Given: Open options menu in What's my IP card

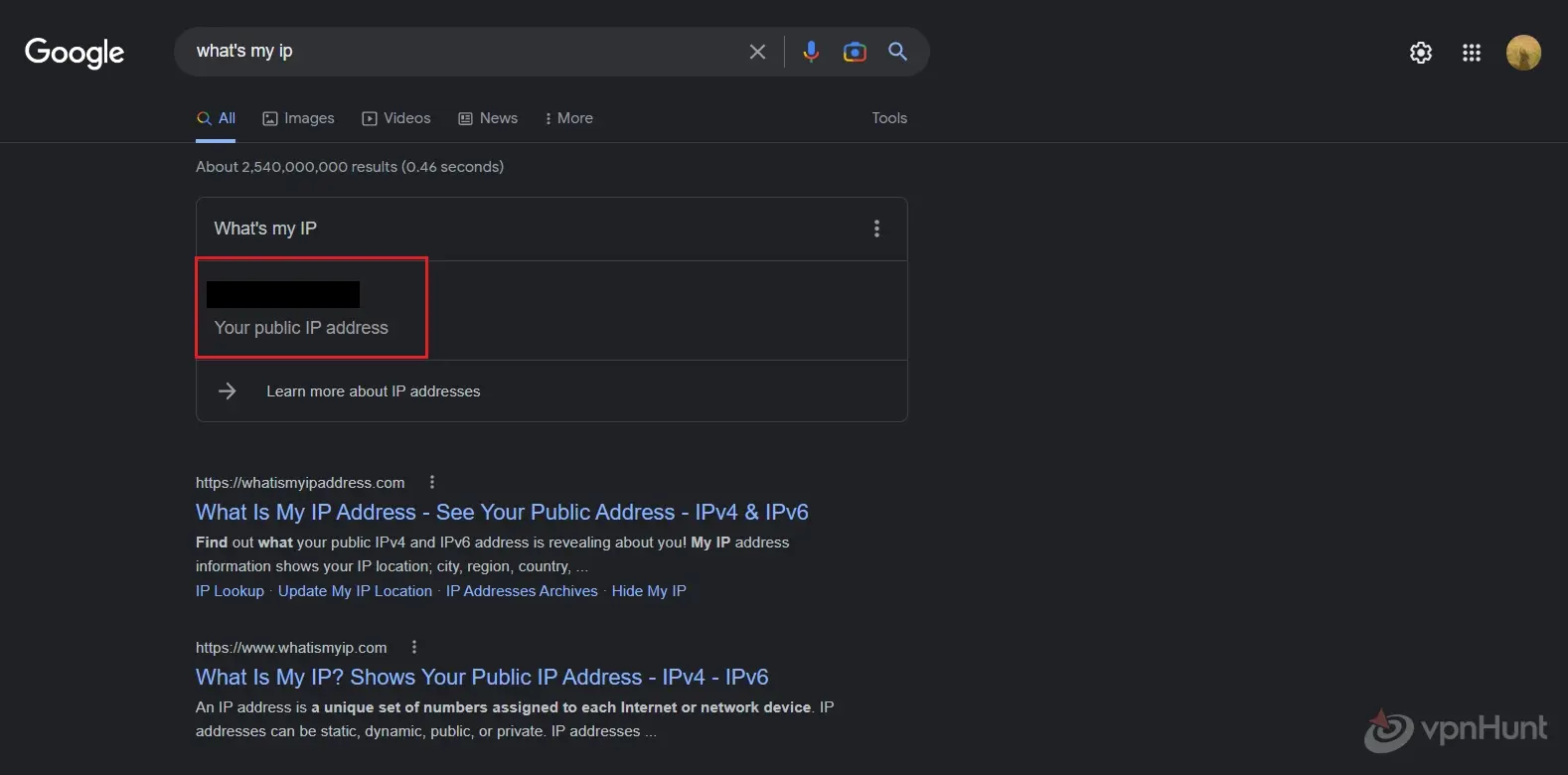Looking at the screenshot, I should [x=876, y=229].
